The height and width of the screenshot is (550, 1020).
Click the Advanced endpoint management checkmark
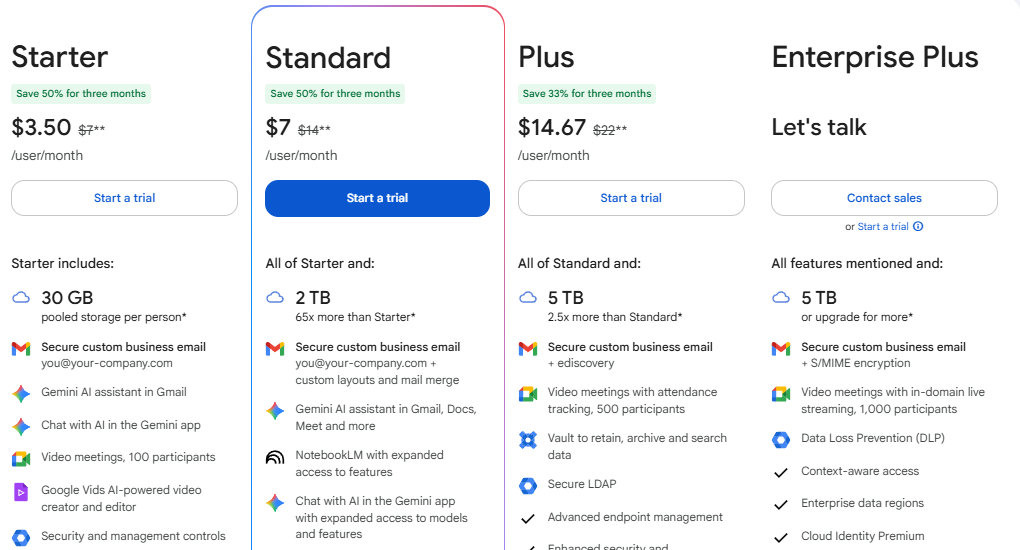528,518
